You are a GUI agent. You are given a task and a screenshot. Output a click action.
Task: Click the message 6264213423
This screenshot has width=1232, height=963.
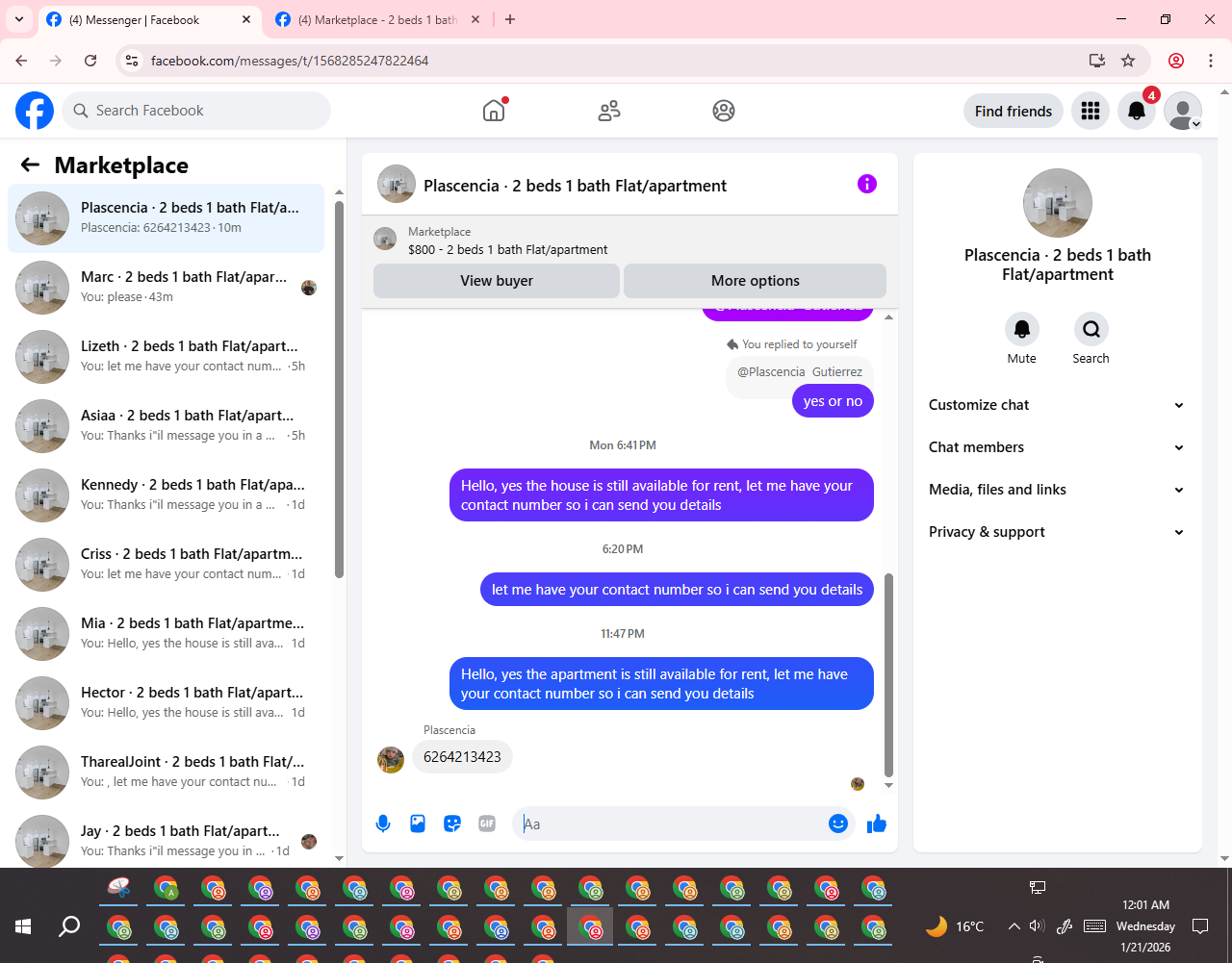(462, 757)
